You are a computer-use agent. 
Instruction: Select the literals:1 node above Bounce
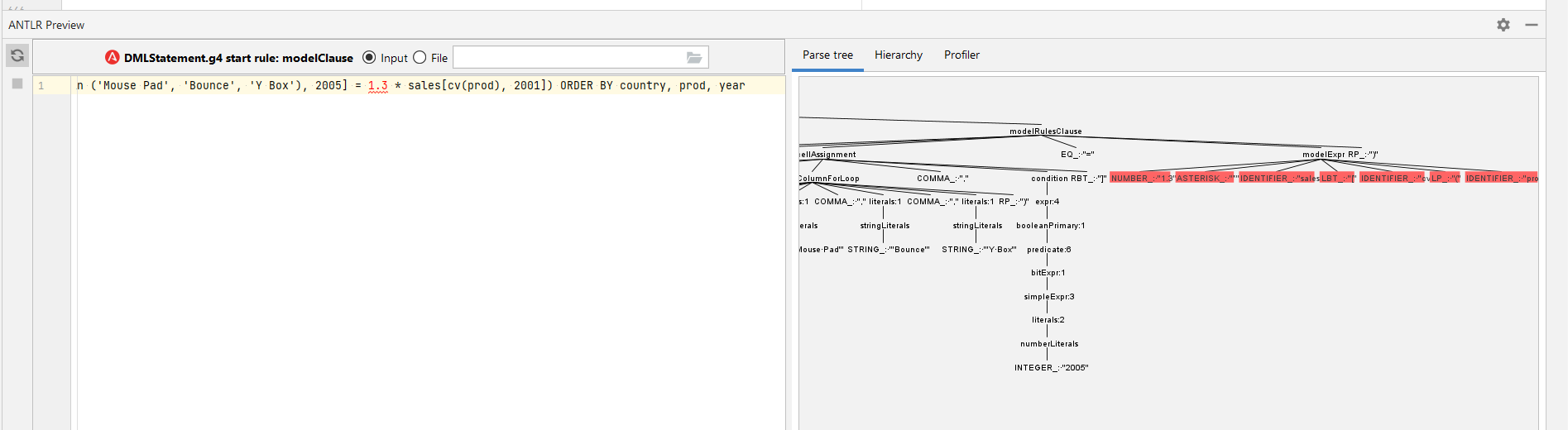pyautogui.click(x=885, y=202)
